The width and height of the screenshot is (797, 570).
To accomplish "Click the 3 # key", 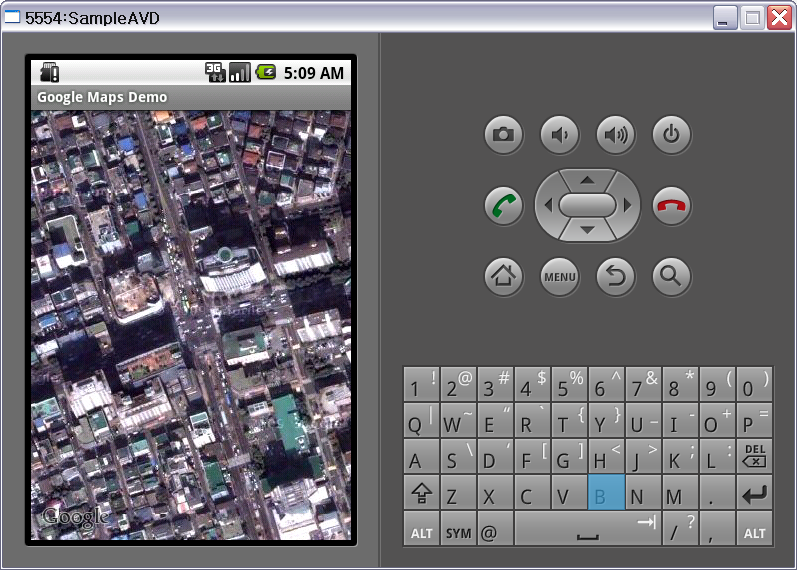I will [x=496, y=384].
